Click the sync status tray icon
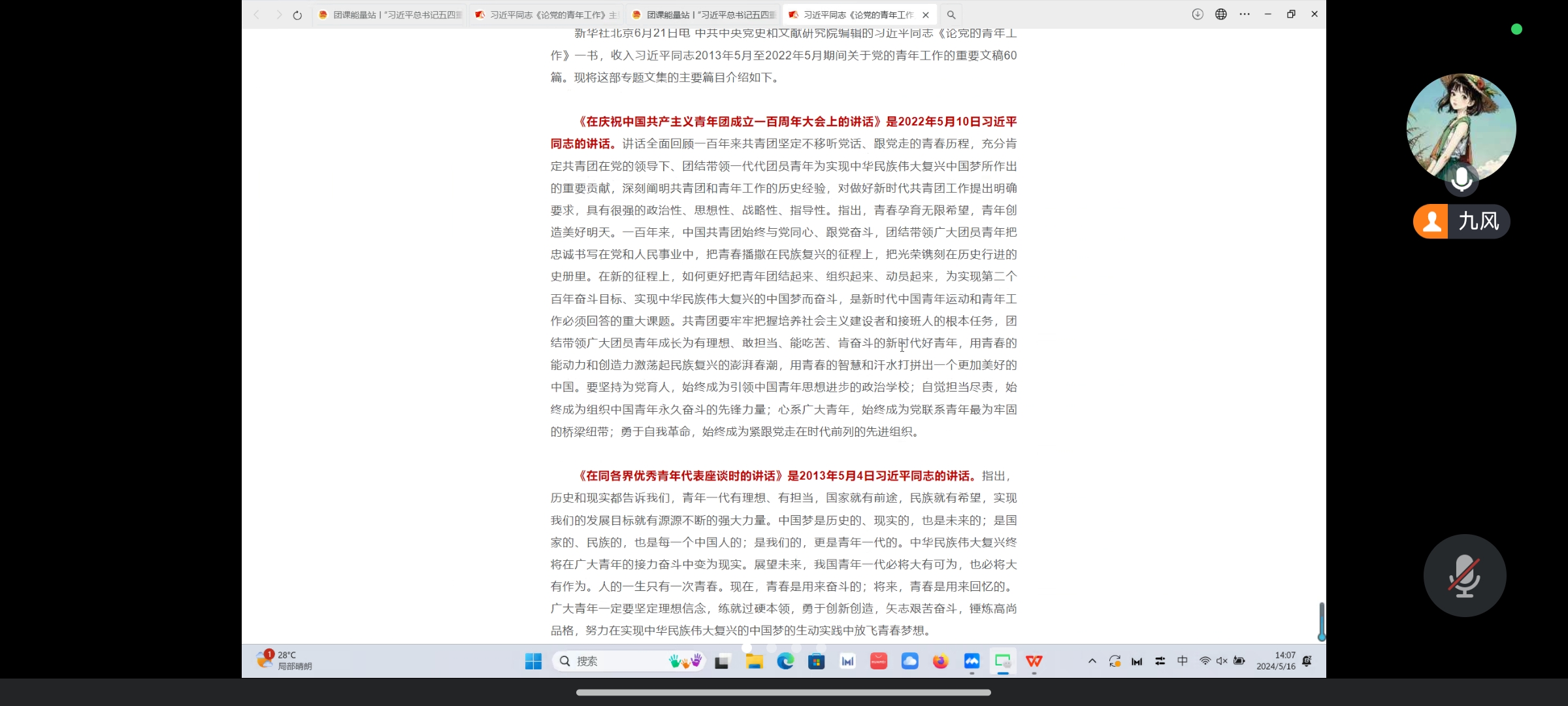Viewport: 1568px width, 706px height. pos(1115,661)
